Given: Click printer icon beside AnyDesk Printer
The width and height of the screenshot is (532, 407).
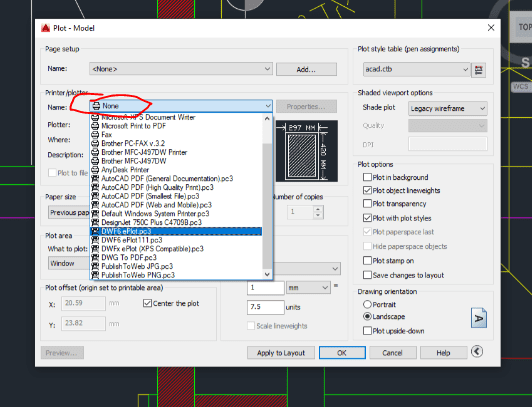Looking at the screenshot, I should [95, 170].
